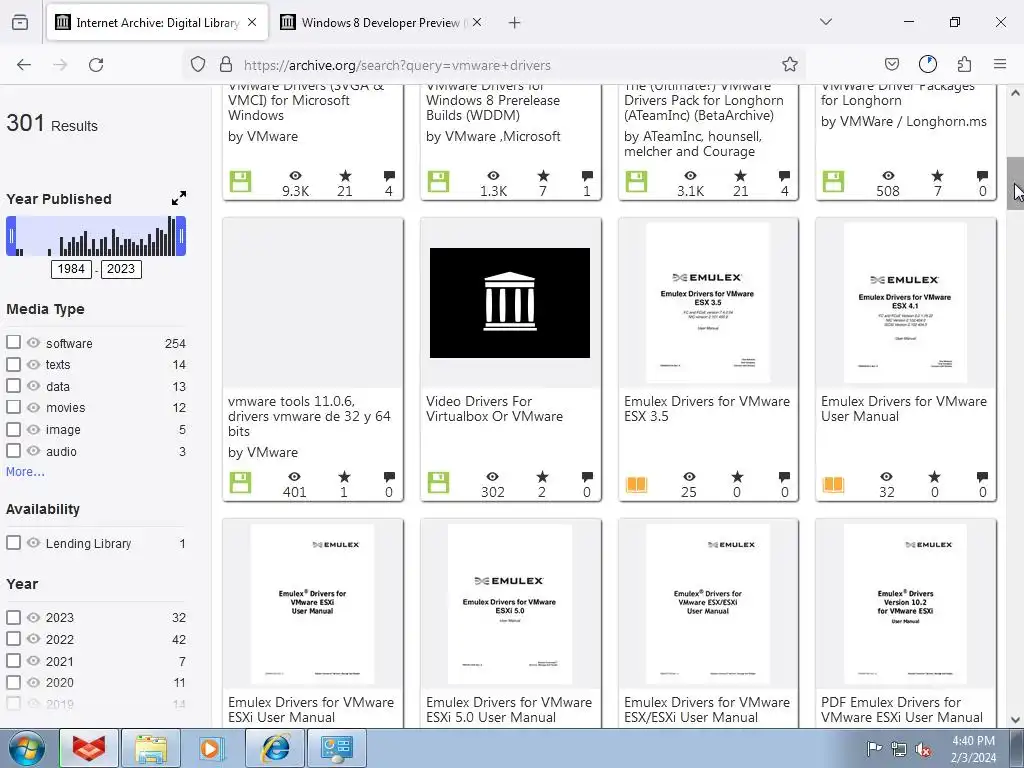Click the book icon on Emulex ESX 3.5 card
Viewport: 1024px width, 768px height.
tap(637, 484)
